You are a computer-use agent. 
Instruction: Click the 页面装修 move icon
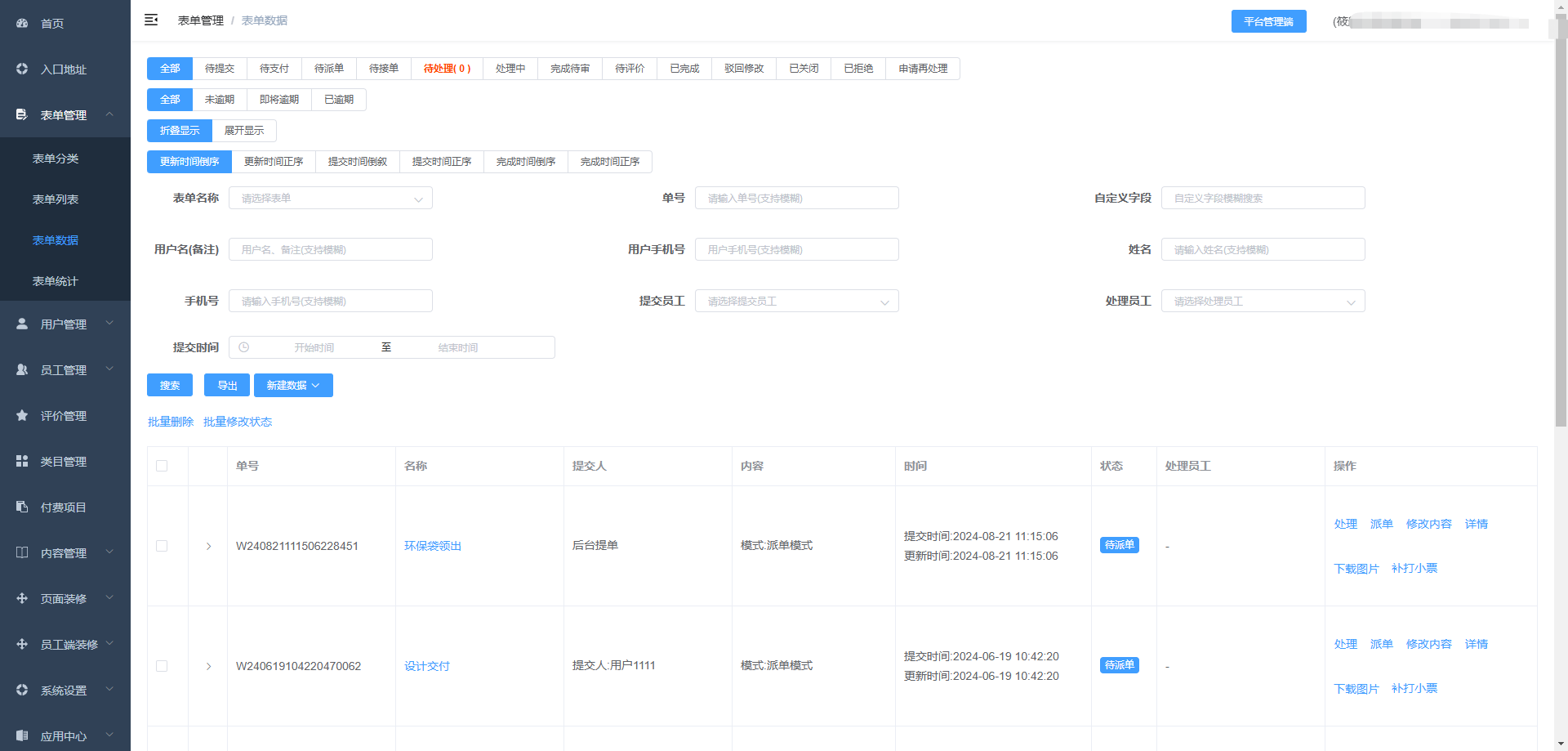point(22,599)
